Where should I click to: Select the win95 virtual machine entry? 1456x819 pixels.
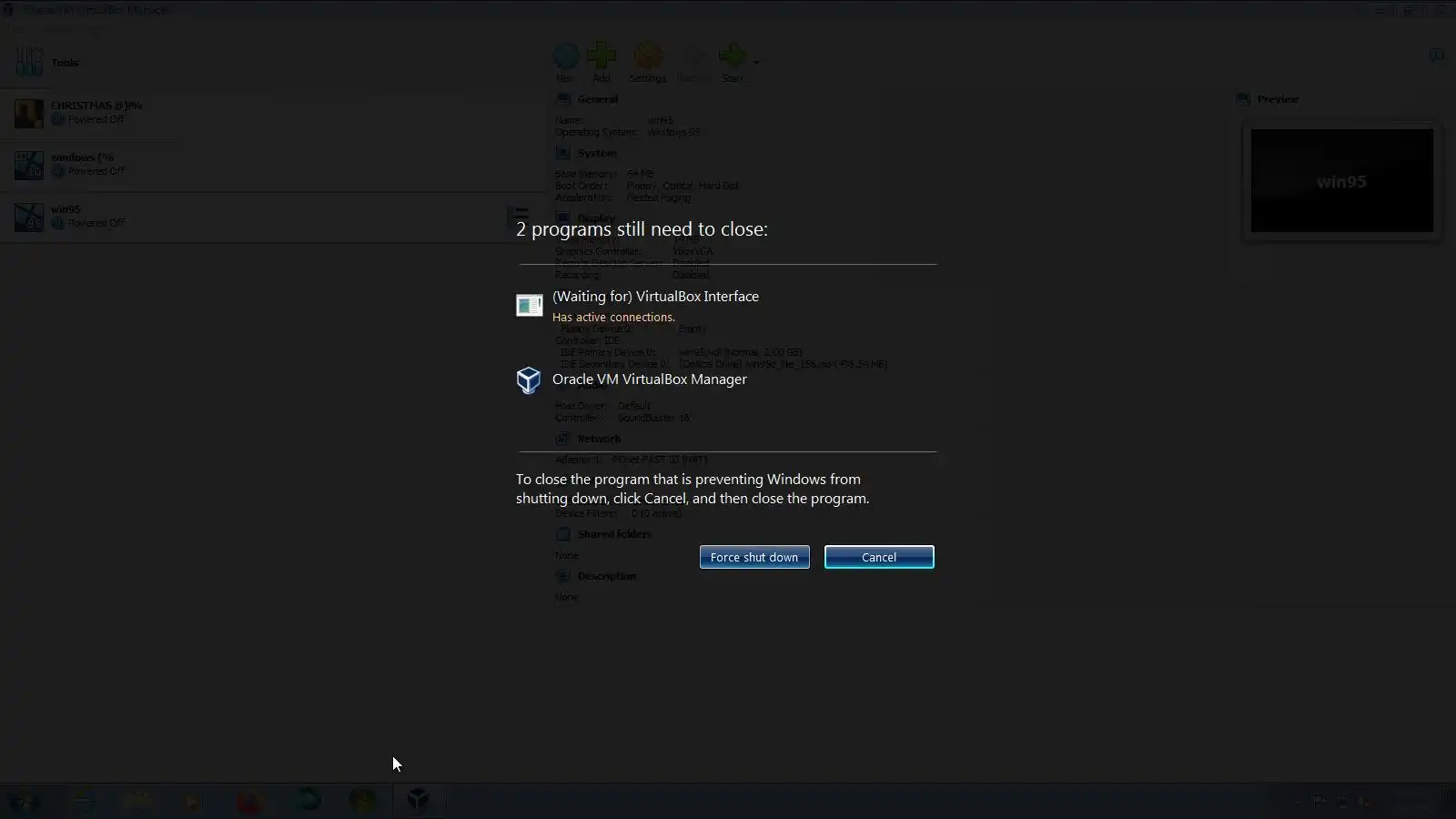pyautogui.click(x=273, y=217)
